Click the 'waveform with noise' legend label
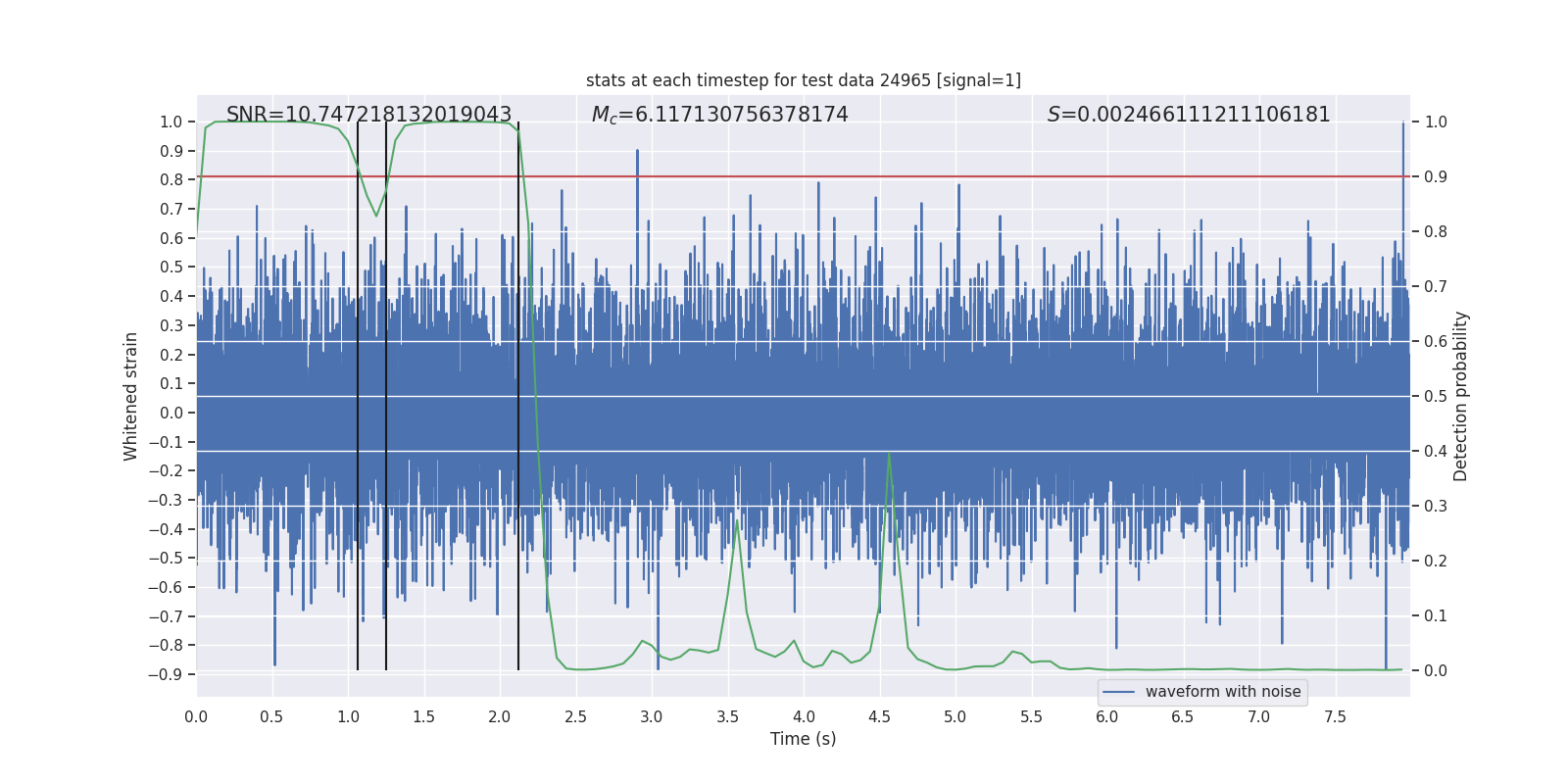 click(1222, 692)
